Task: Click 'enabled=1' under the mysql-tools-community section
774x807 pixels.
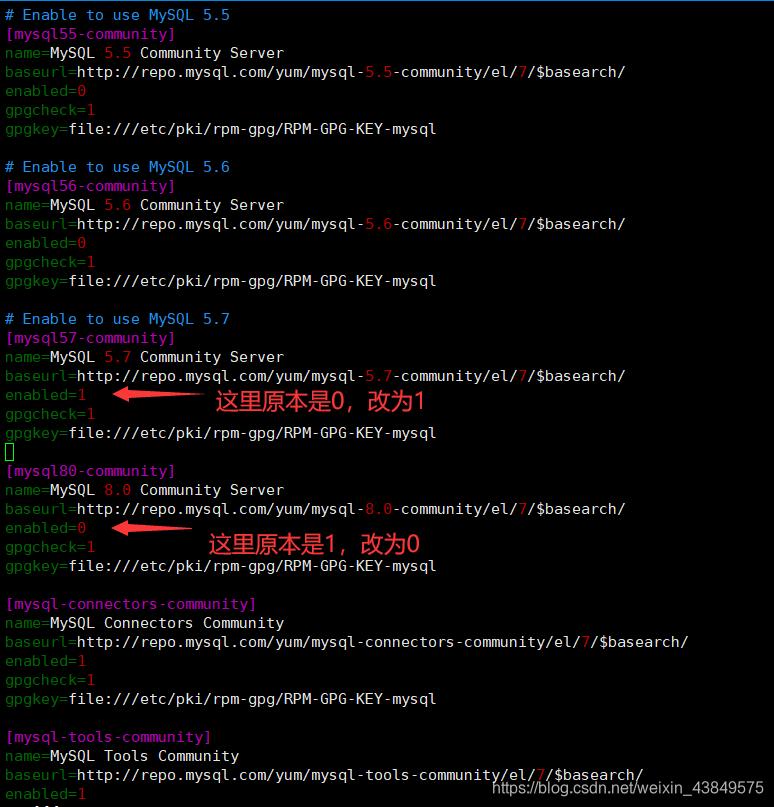Action: tap(46, 794)
